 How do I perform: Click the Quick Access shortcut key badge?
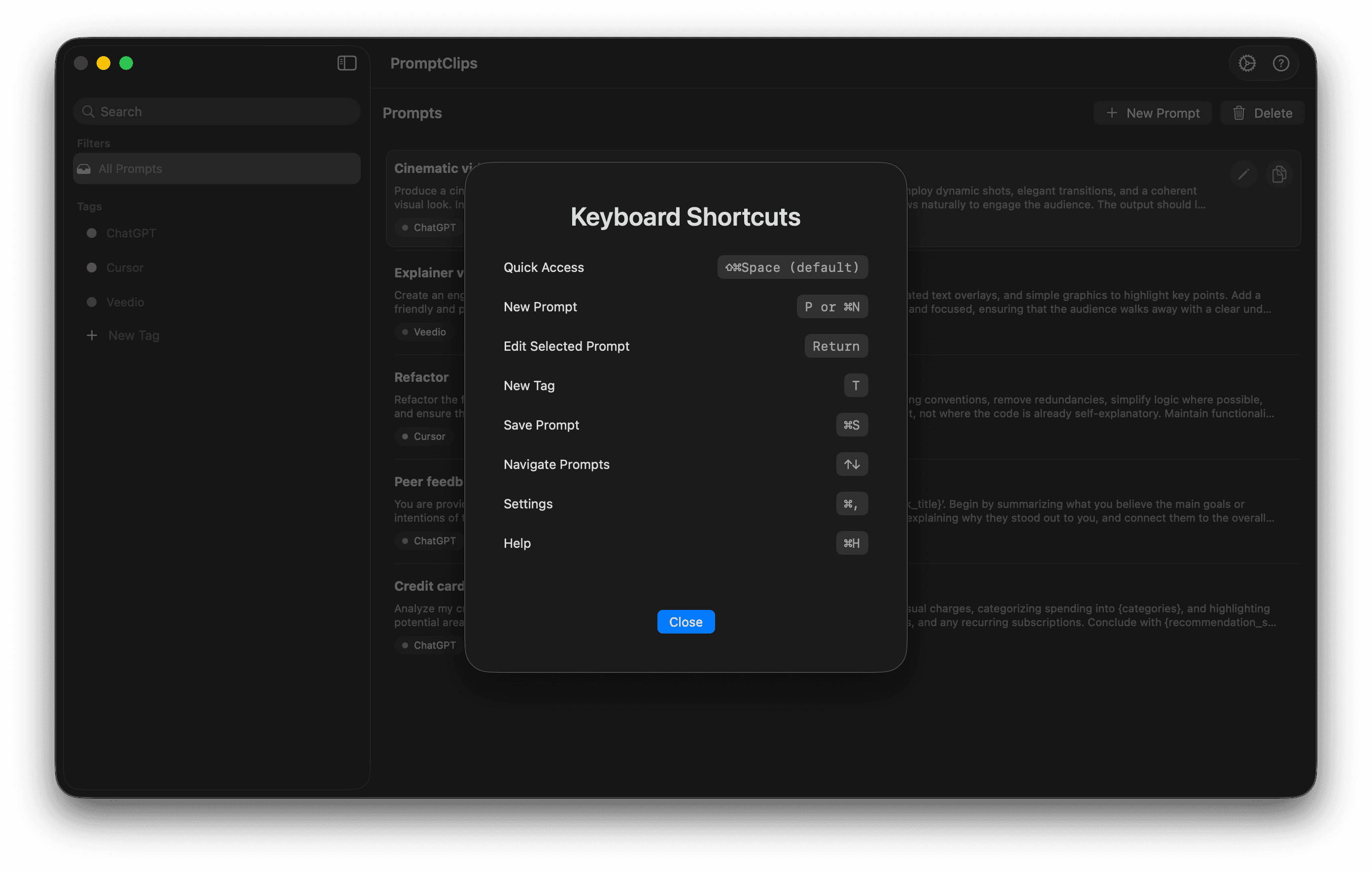click(792, 267)
